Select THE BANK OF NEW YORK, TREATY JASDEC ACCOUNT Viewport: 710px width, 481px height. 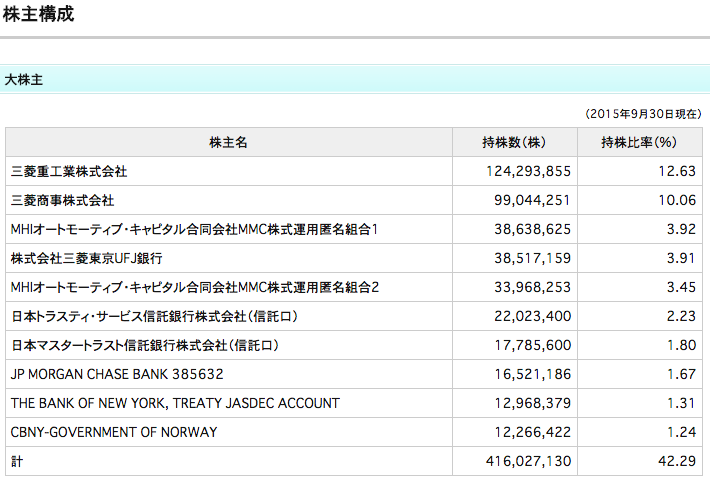(x=175, y=403)
